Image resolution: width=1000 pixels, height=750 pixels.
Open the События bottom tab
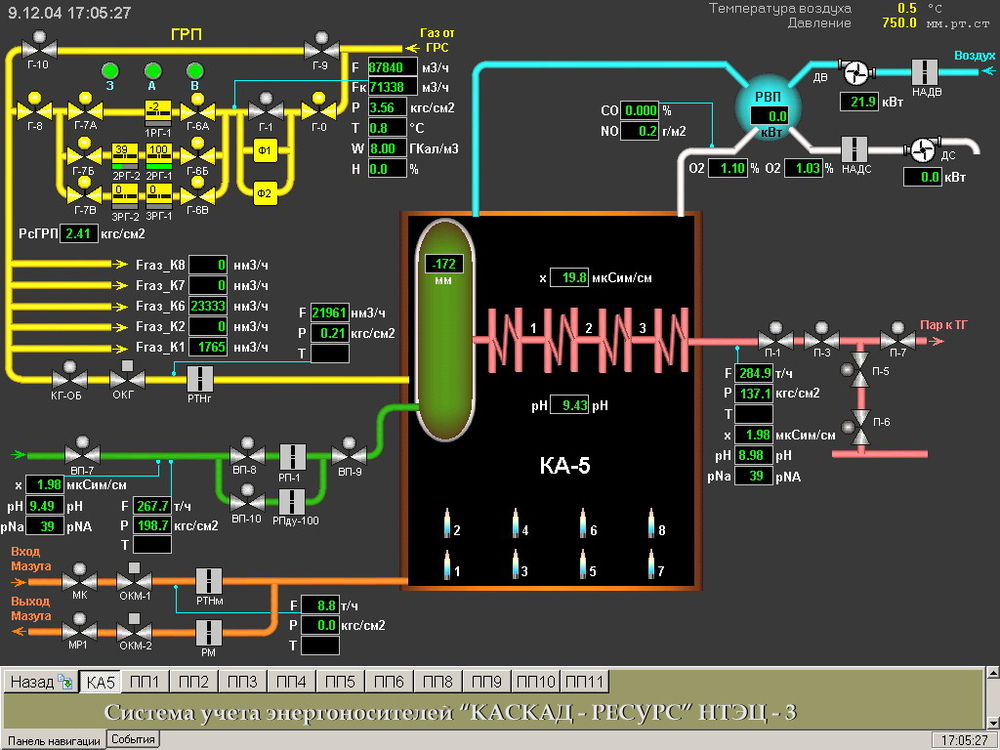133,739
